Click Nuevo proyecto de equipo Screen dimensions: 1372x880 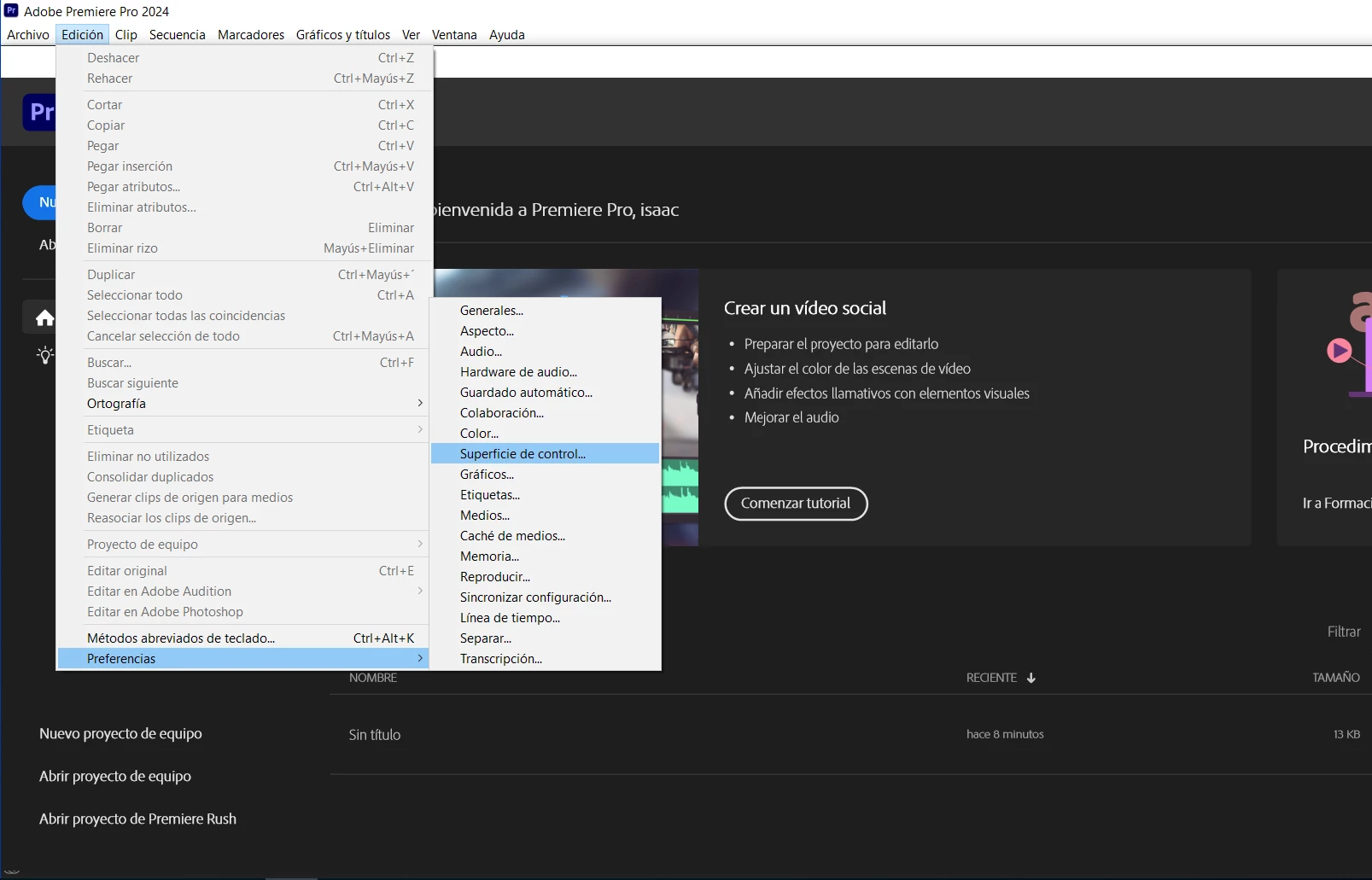tap(120, 734)
